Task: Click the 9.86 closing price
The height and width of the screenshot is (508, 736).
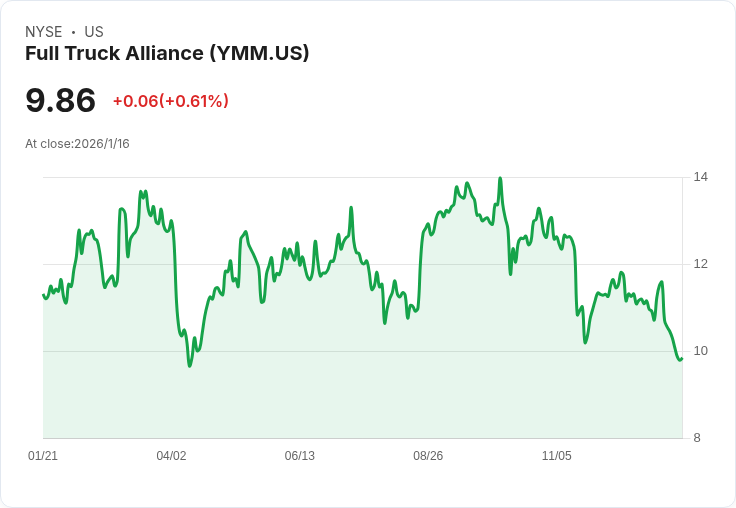Action: point(61,100)
